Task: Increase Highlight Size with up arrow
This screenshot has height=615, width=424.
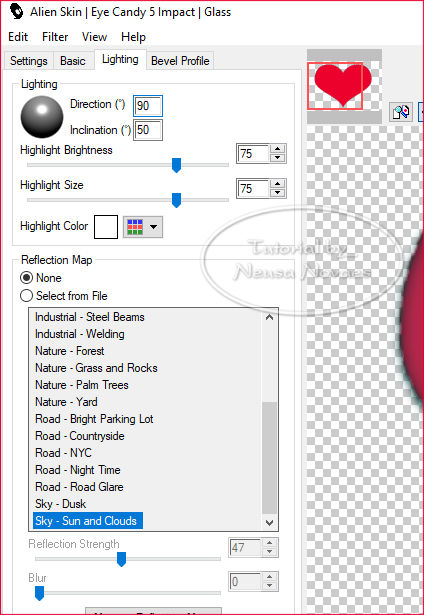Action: click(x=278, y=184)
